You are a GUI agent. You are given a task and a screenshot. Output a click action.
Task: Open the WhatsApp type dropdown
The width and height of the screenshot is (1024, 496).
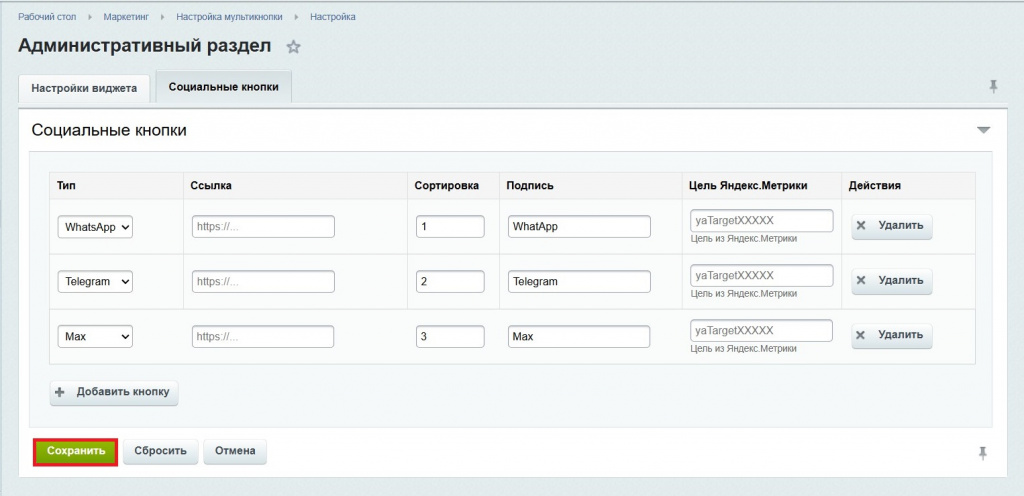coord(96,227)
